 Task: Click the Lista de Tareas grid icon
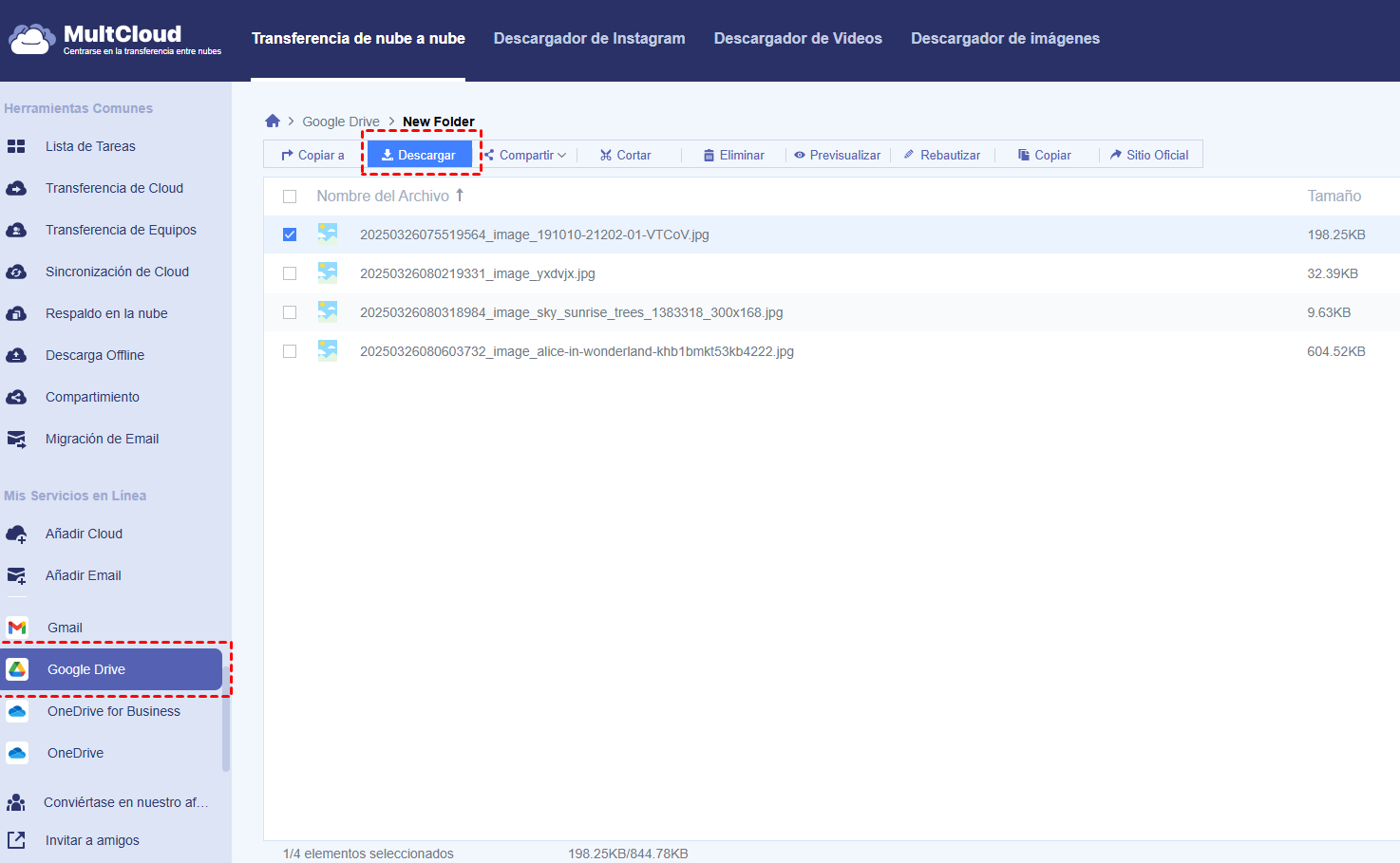[16, 146]
